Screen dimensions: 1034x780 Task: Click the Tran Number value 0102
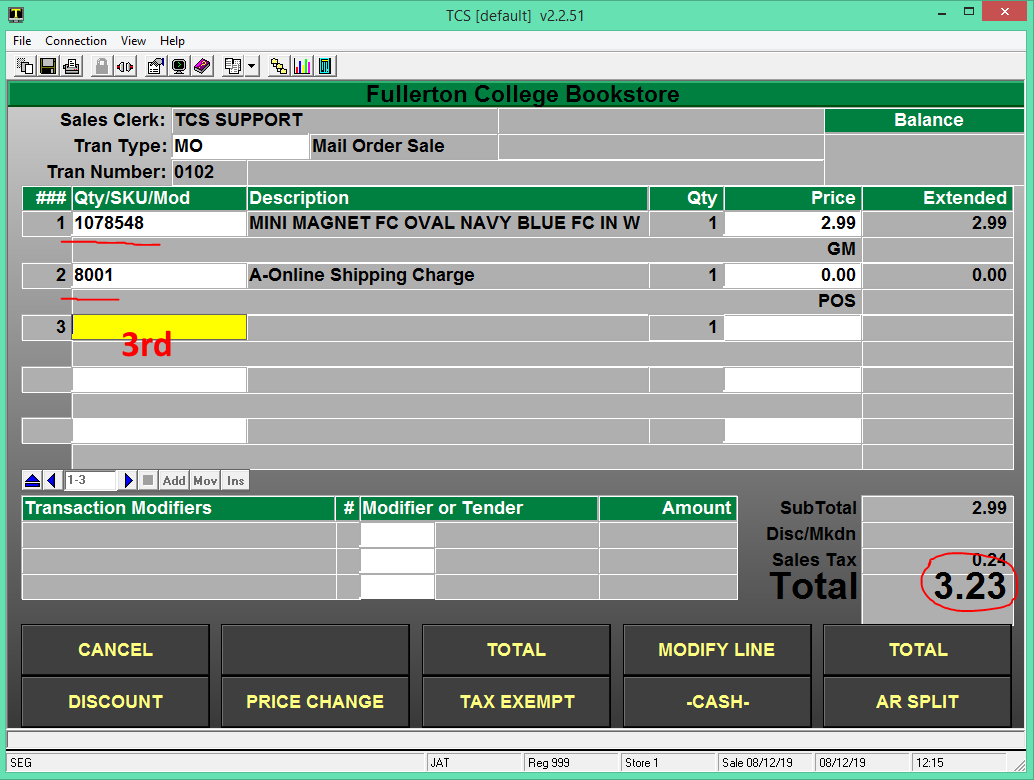194,173
